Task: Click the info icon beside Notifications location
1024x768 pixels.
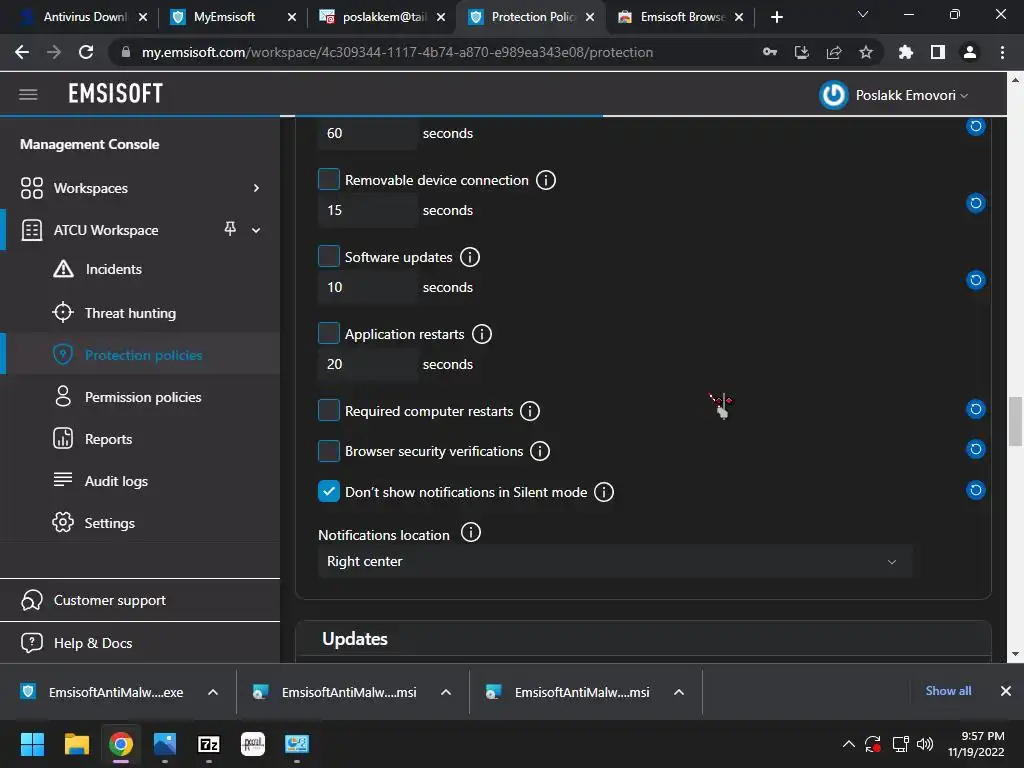Action: 471,533
